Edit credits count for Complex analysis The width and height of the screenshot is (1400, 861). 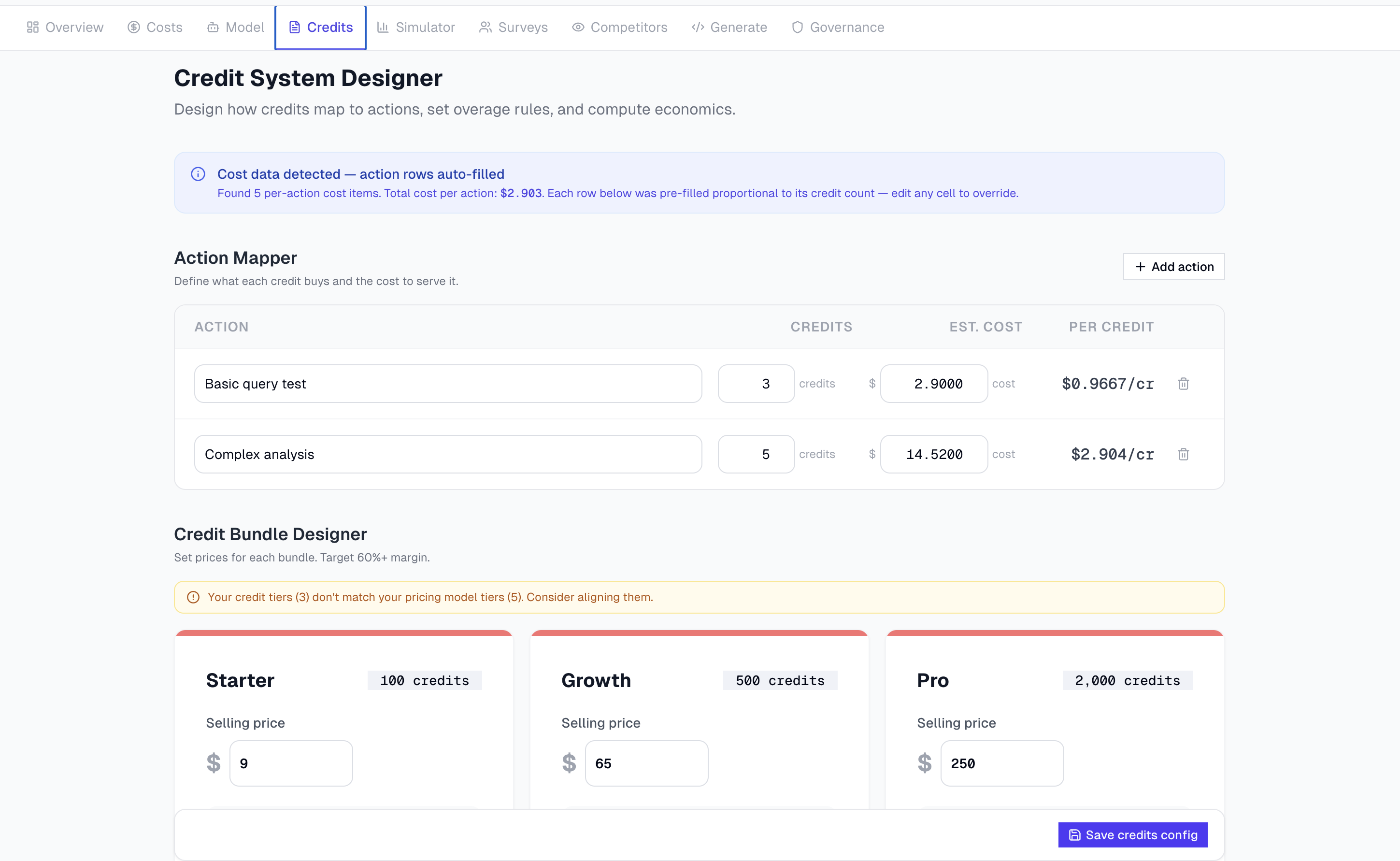[x=756, y=454]
